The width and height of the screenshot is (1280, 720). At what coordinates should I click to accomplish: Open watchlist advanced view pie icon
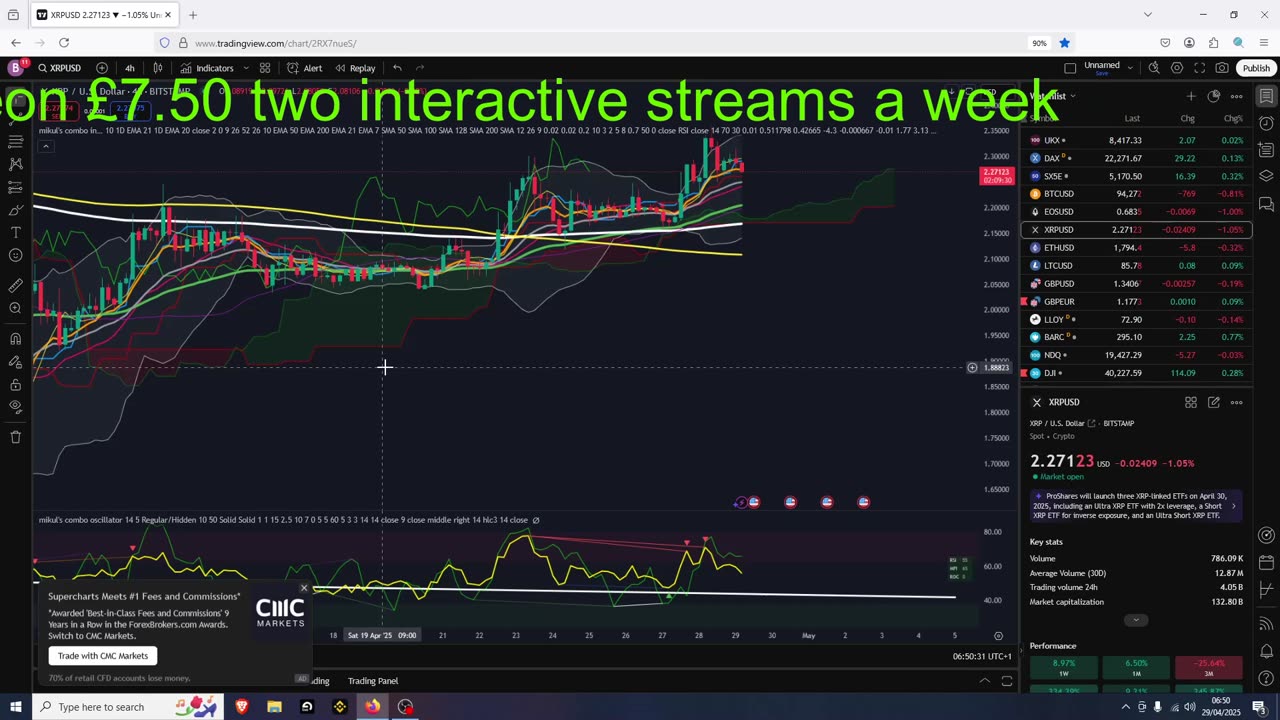point(1213,96)
